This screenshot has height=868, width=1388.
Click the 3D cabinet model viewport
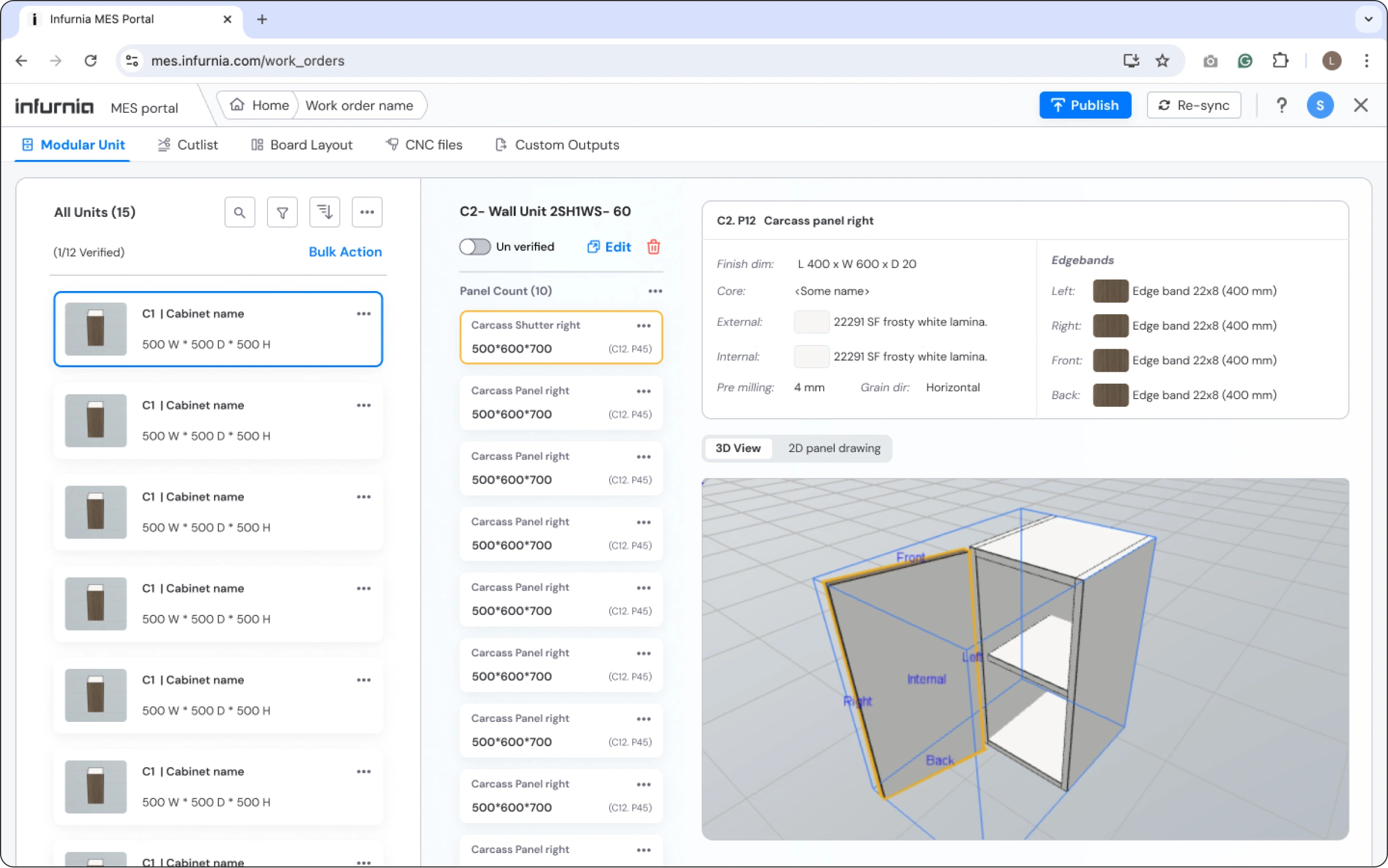coord(1025,659)
